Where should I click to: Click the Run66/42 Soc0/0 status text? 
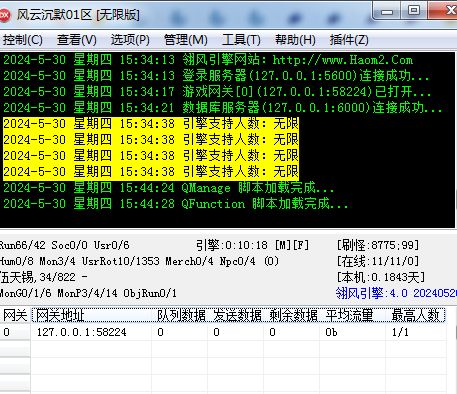pyautogui.click(x=64, y=245)
